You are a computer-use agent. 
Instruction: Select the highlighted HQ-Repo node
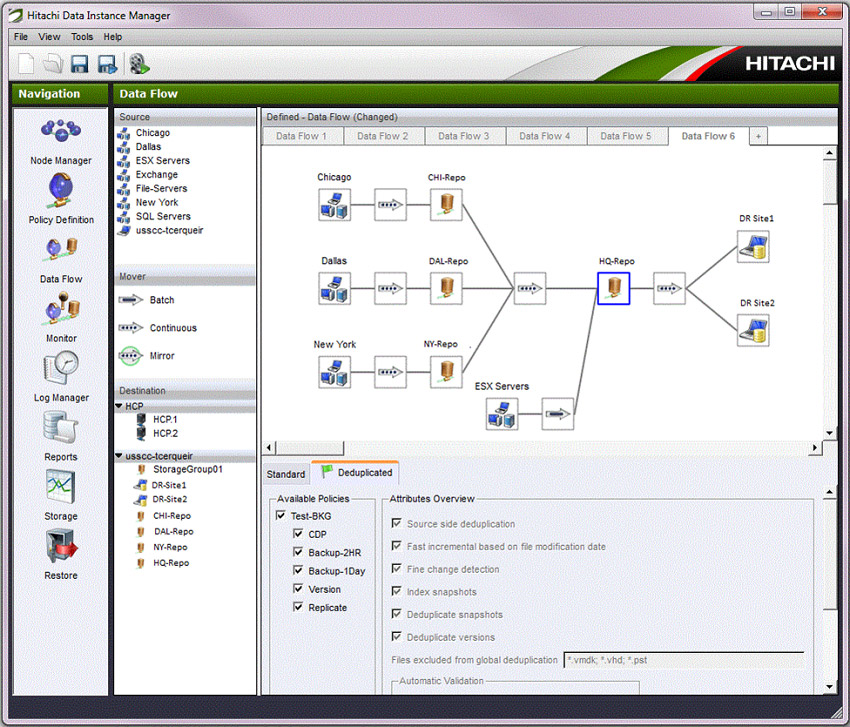(x=614, y=288)
